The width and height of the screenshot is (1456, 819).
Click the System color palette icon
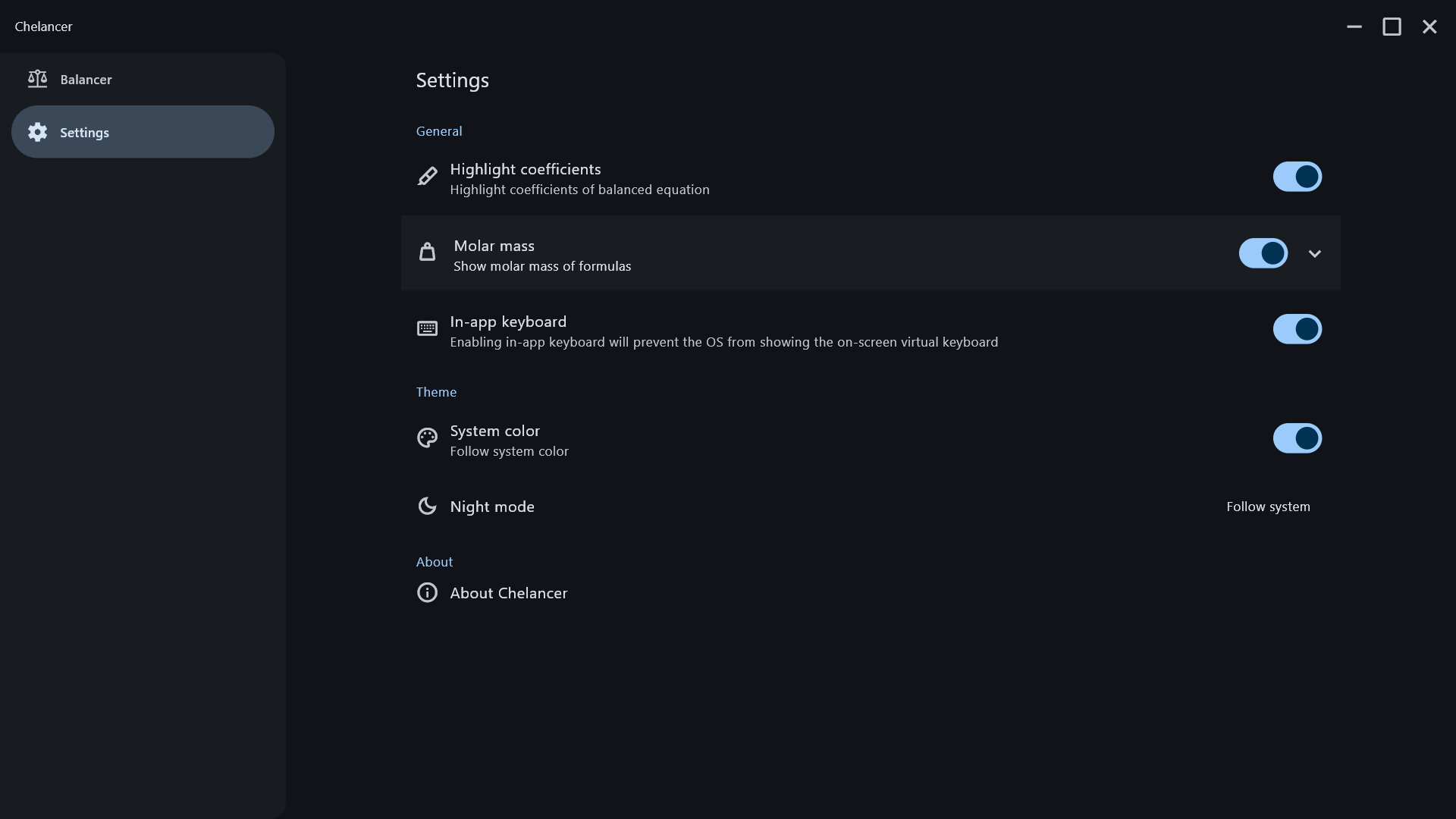(427, 438)
